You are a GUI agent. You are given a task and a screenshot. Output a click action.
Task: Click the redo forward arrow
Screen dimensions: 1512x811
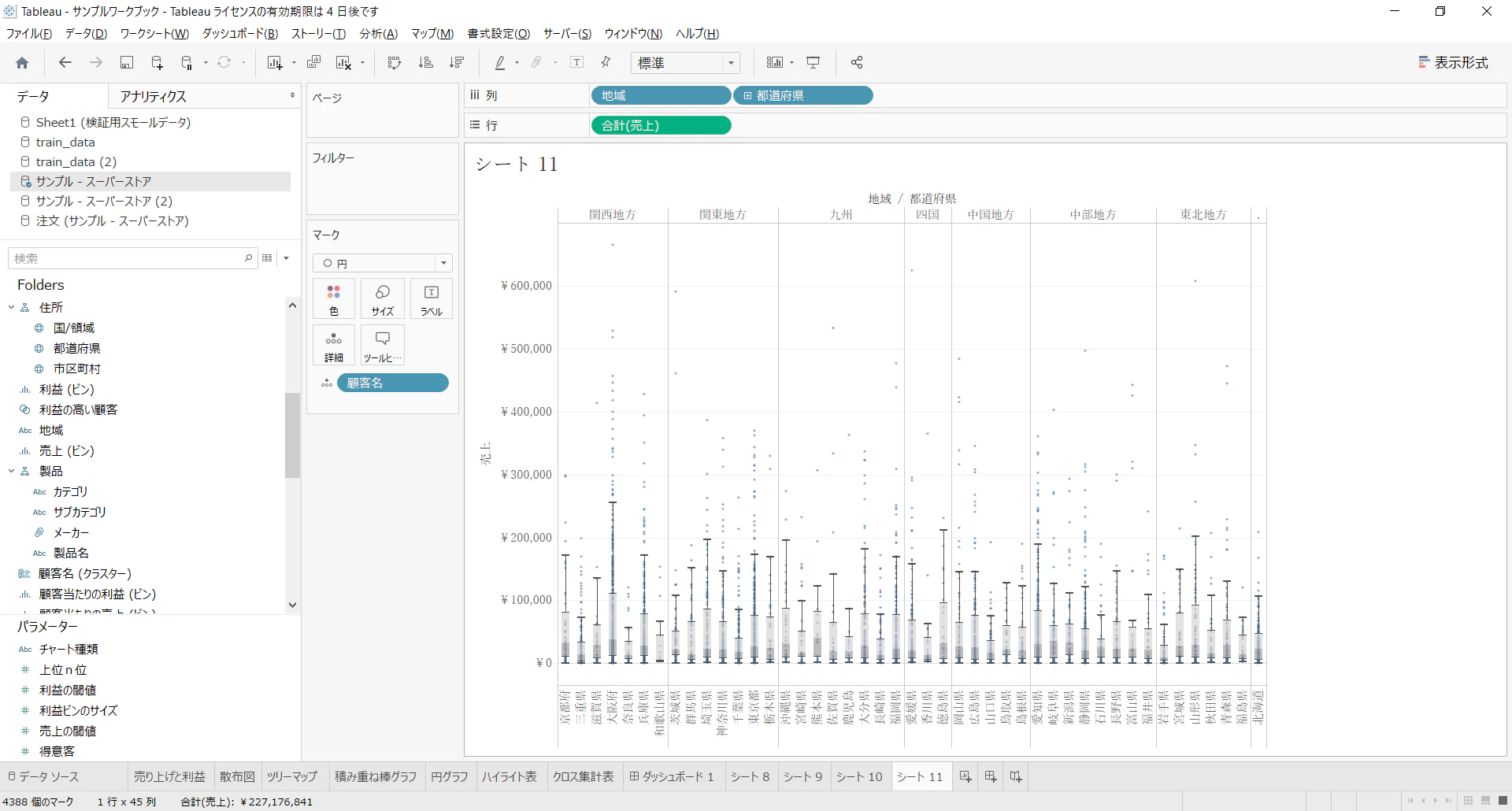[x=96, y=63]
